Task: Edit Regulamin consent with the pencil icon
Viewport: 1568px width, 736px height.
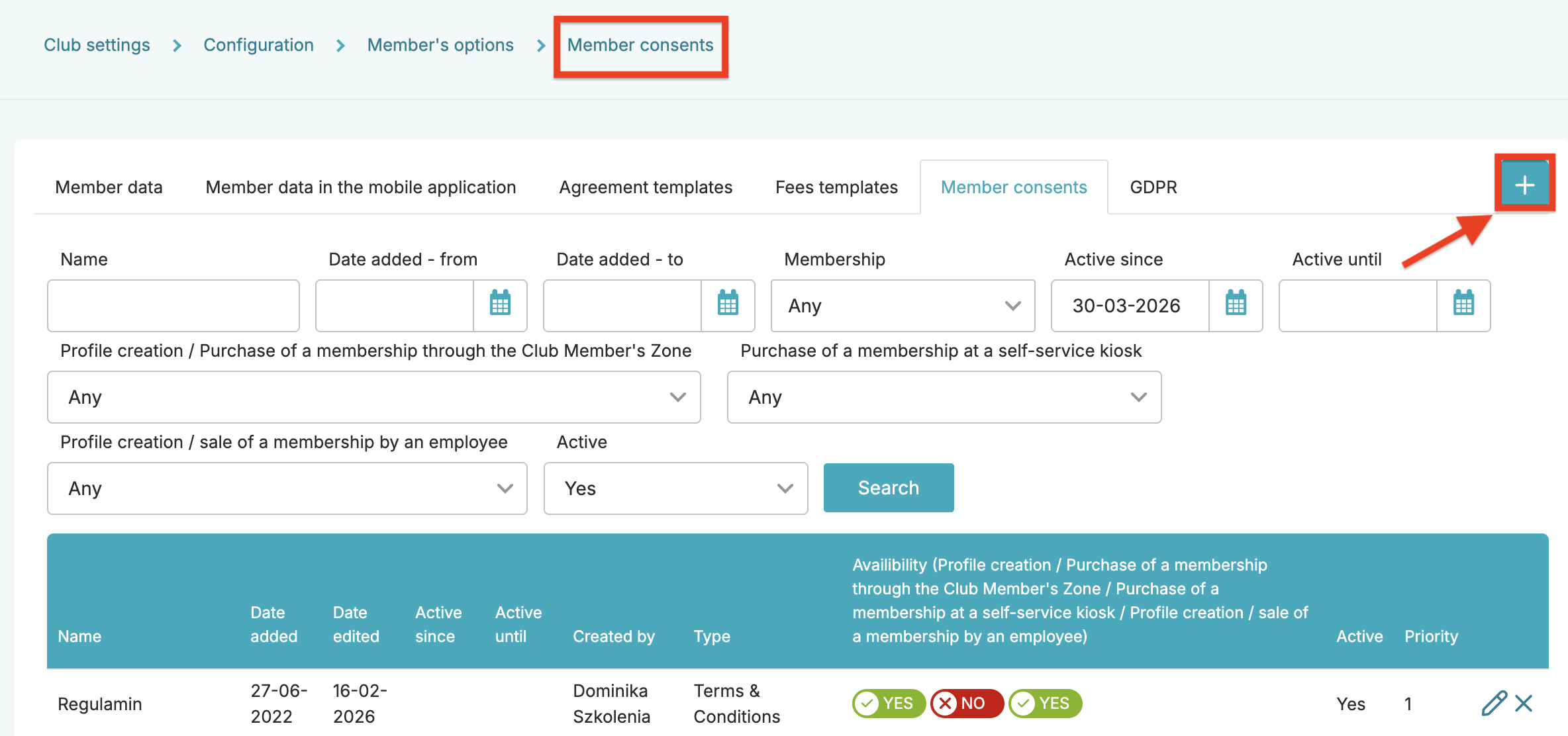Action: point(1494,703)
